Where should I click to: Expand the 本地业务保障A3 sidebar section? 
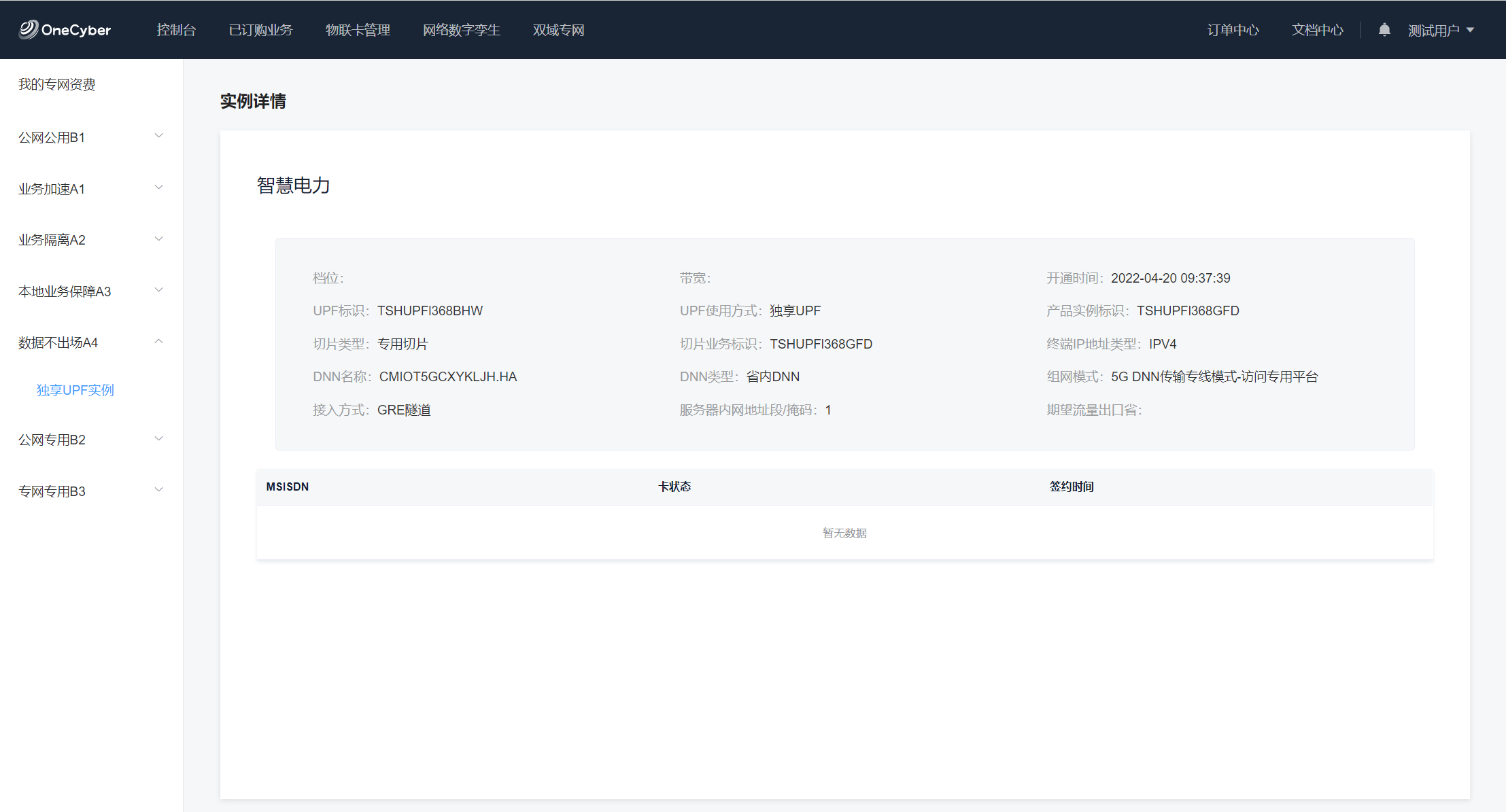coord(65,292)
